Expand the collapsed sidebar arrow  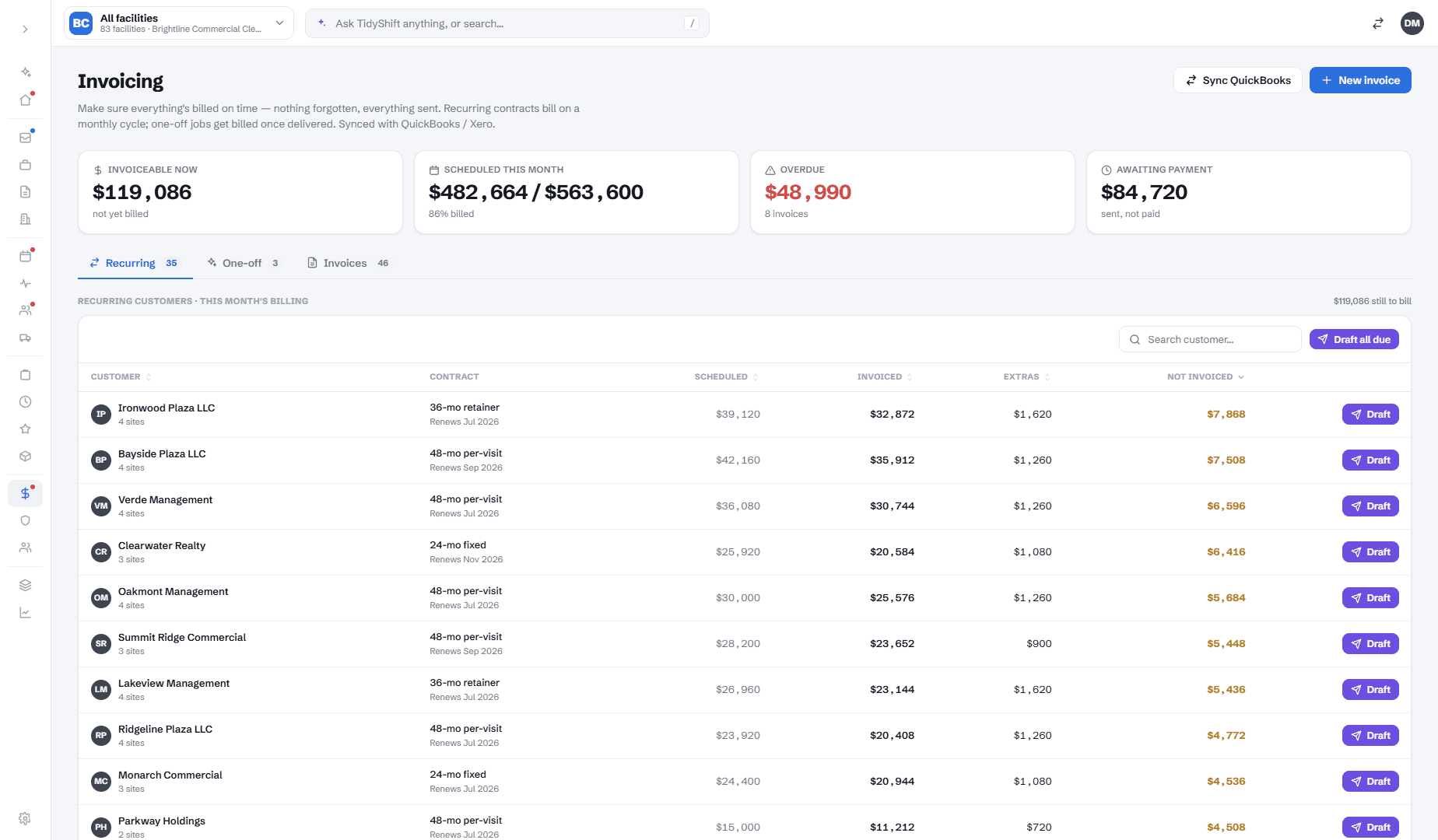(25, 30)
